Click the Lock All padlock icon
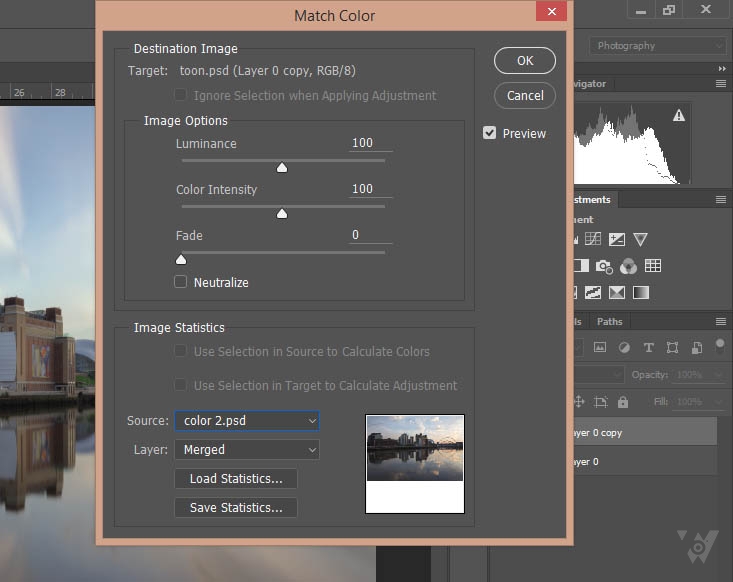The image size is (733, 582). 623,401
